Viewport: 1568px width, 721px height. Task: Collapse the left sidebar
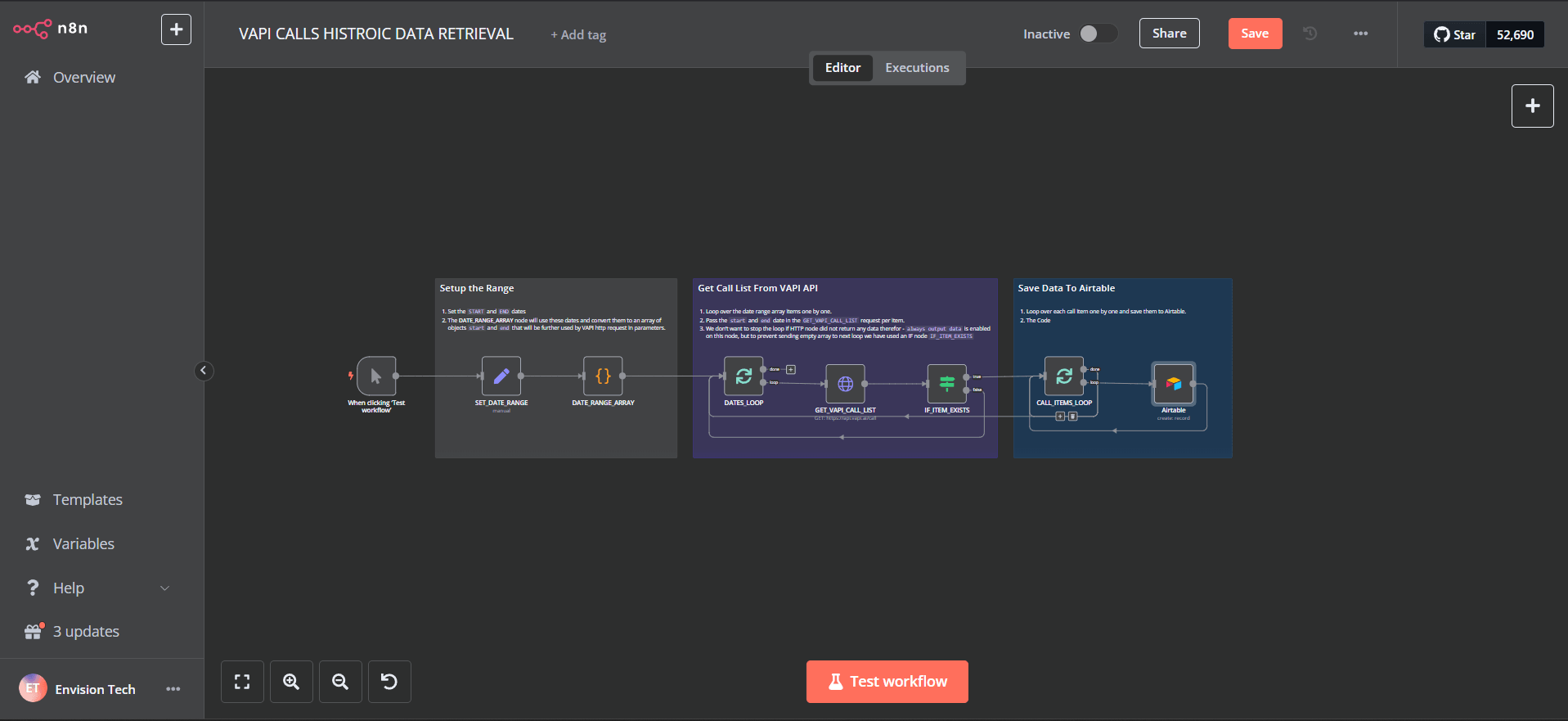(204, 371)
